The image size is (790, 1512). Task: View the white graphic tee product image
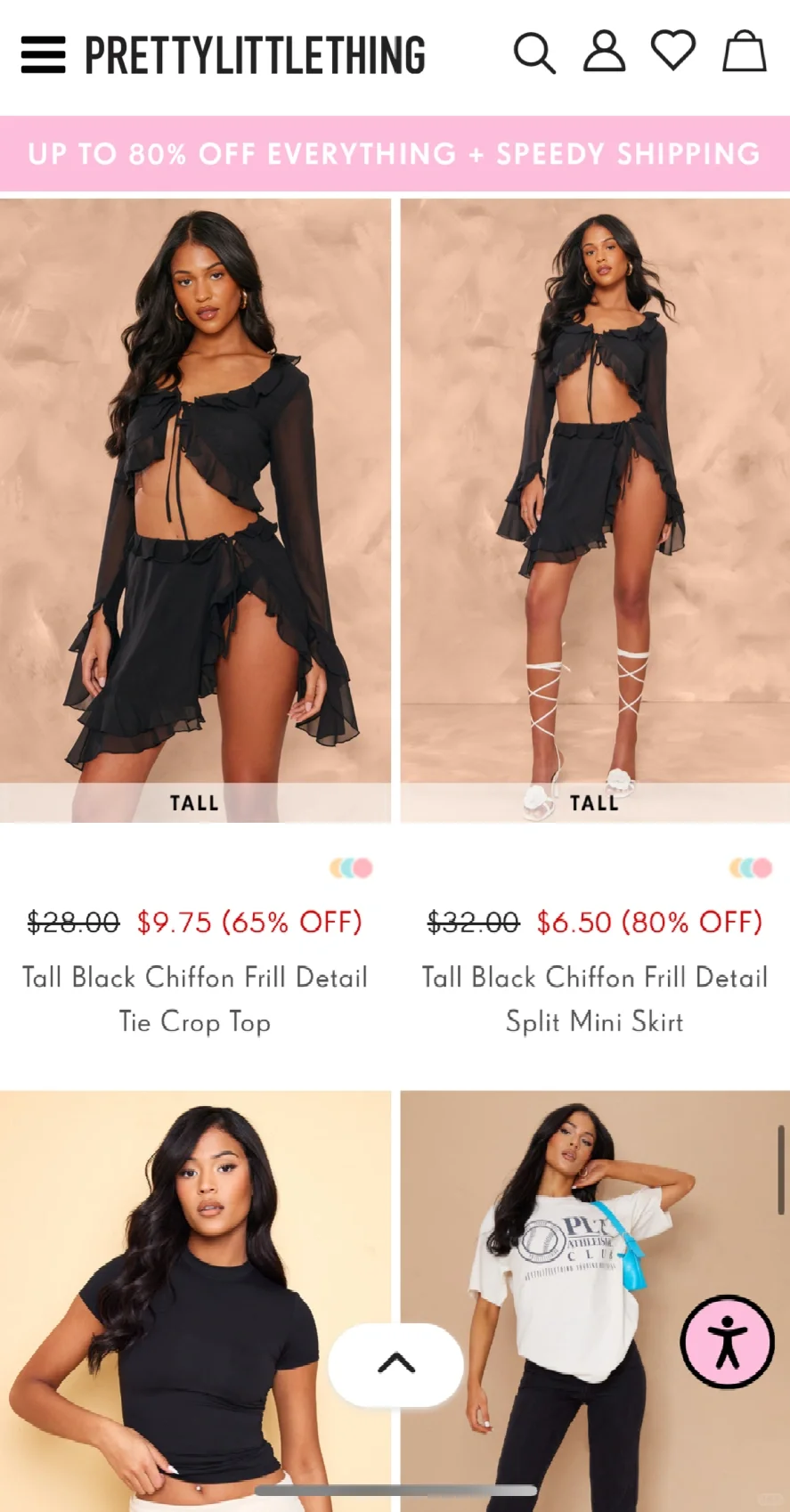[x=595, y=1301]
